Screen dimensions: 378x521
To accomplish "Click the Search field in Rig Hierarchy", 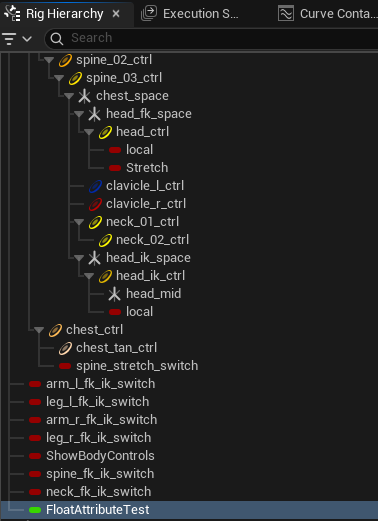I will tap(213, 38).
